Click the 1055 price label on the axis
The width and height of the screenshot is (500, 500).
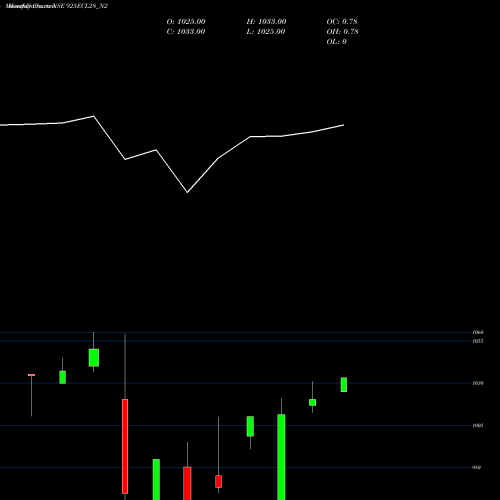478,341
